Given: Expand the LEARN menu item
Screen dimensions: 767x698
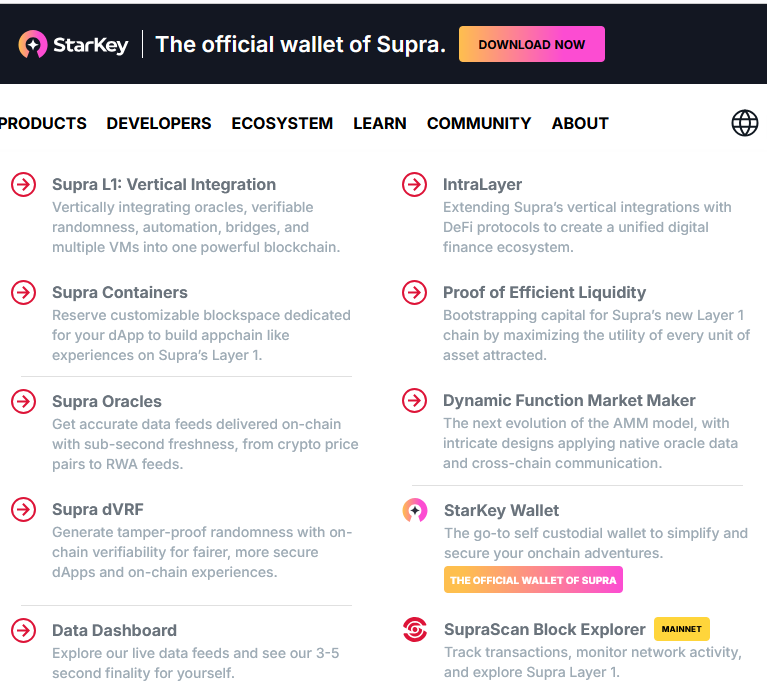Looking at the screenshot, I should pos(380,123).
